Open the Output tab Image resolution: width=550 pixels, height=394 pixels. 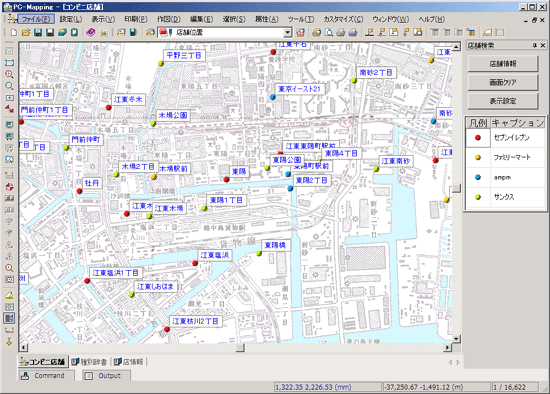point(106,375)
